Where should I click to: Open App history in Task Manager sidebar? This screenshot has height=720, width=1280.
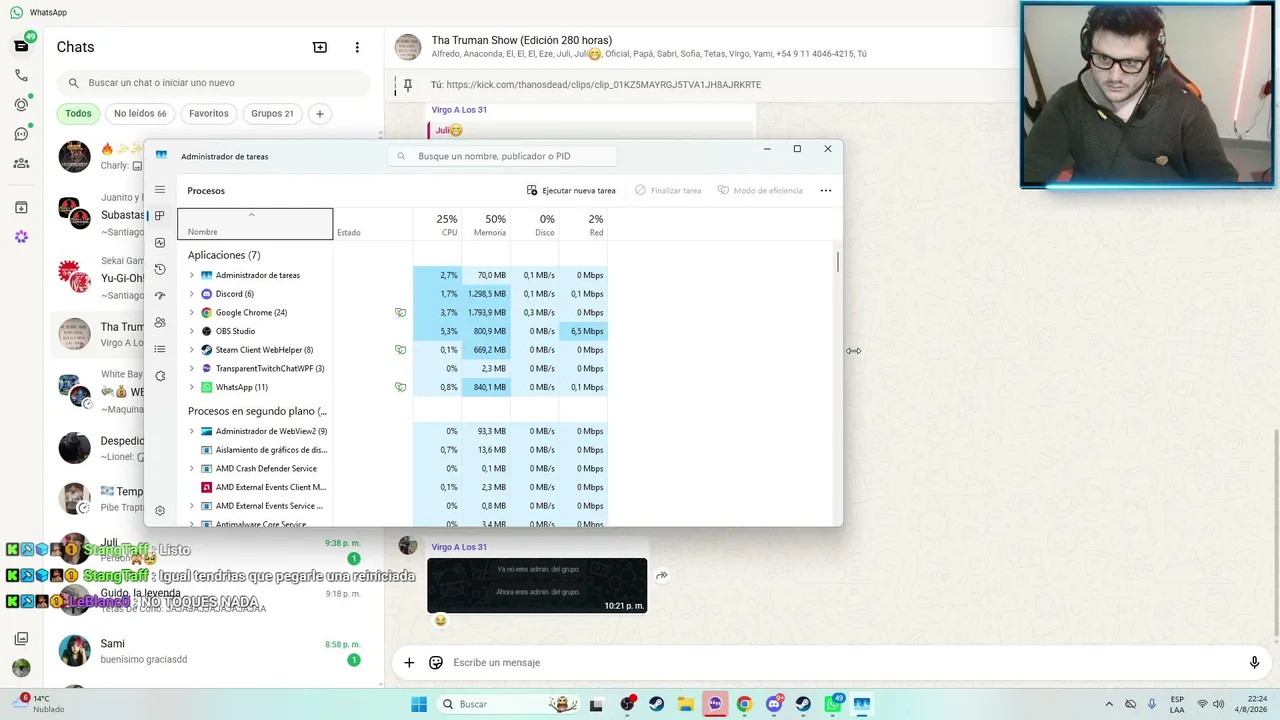(160, 269)
